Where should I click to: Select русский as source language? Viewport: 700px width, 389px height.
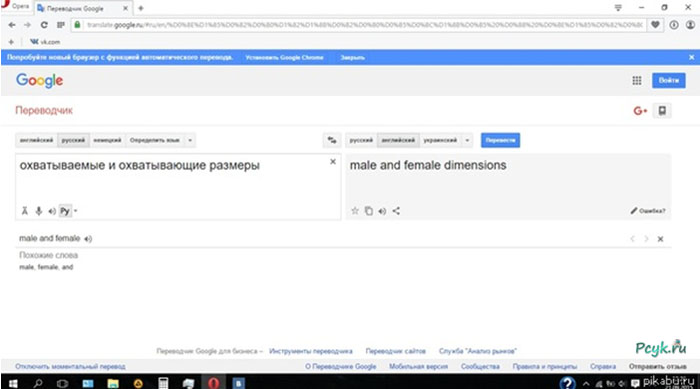click(x=73, y=140)
